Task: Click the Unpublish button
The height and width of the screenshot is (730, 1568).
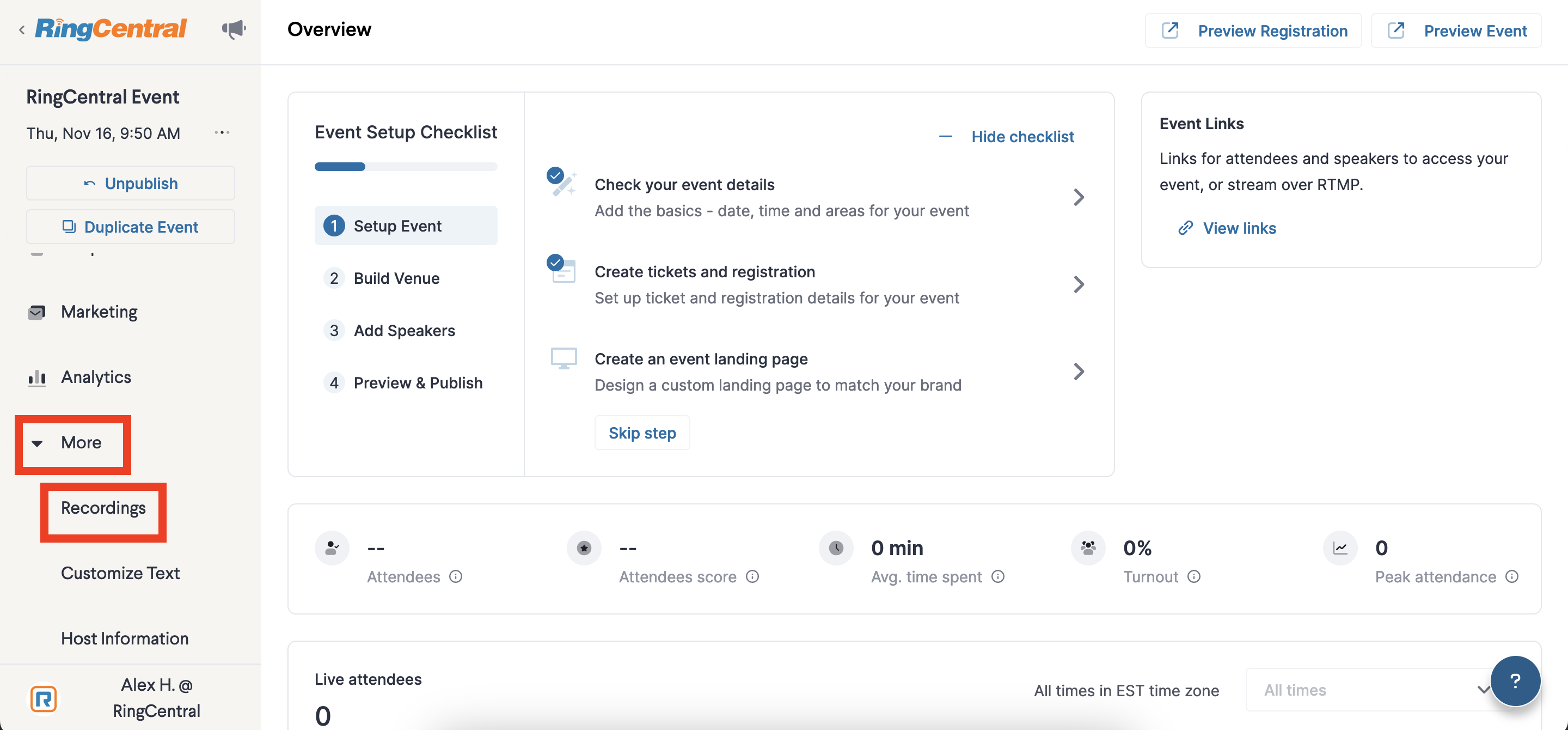Action: 130,182
